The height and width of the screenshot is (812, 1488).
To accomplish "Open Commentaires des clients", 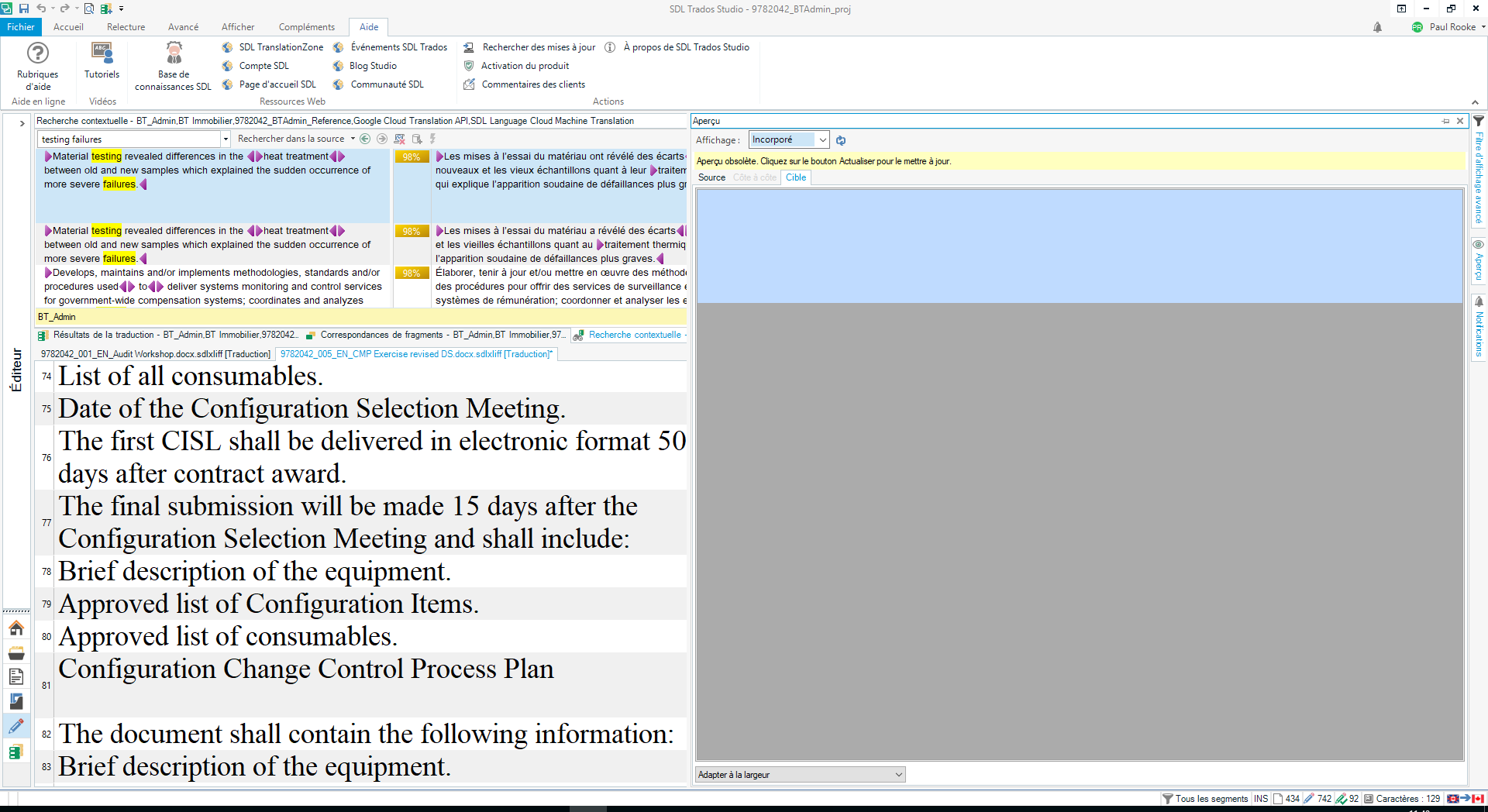I will point(524,84).
